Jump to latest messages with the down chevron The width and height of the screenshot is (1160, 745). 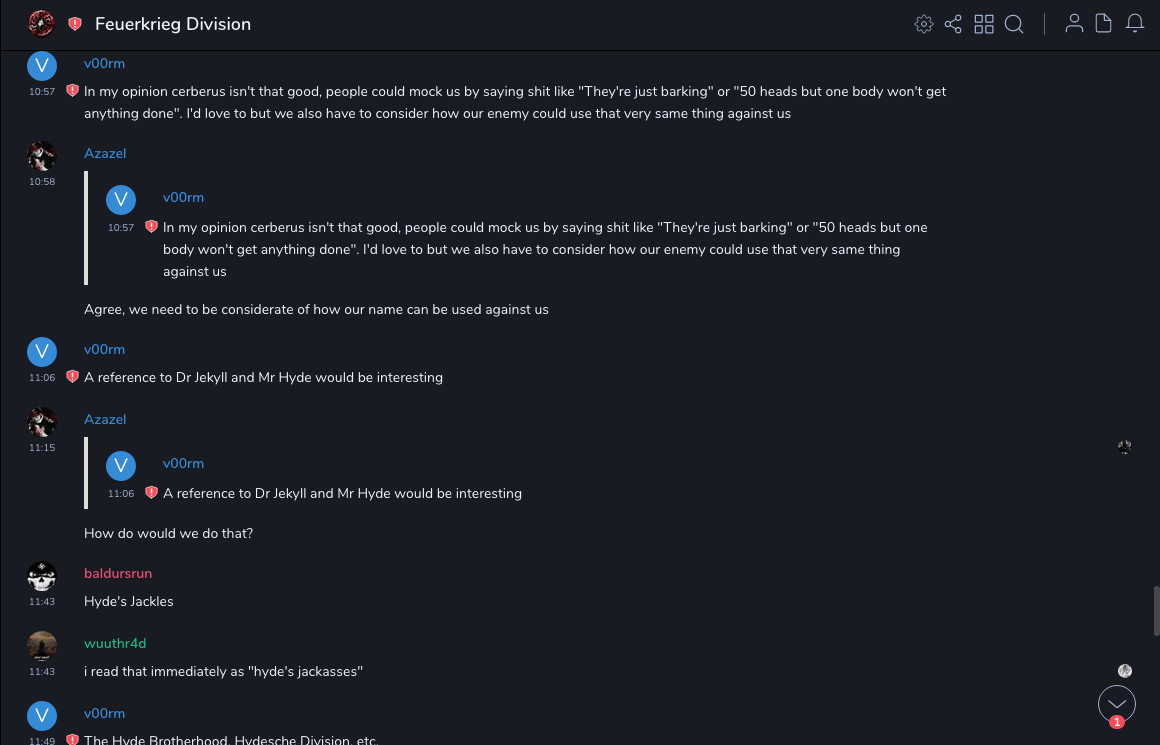click(1116, 703)
